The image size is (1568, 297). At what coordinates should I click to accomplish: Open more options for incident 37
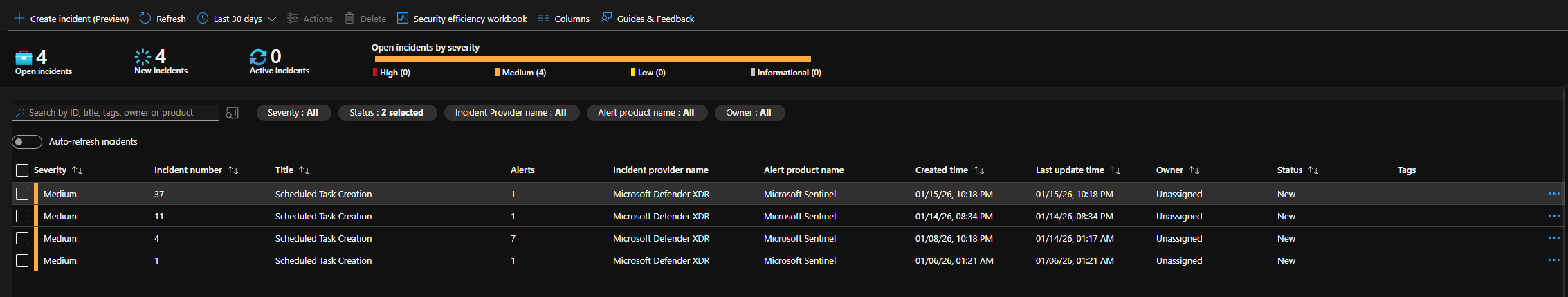1553,194
